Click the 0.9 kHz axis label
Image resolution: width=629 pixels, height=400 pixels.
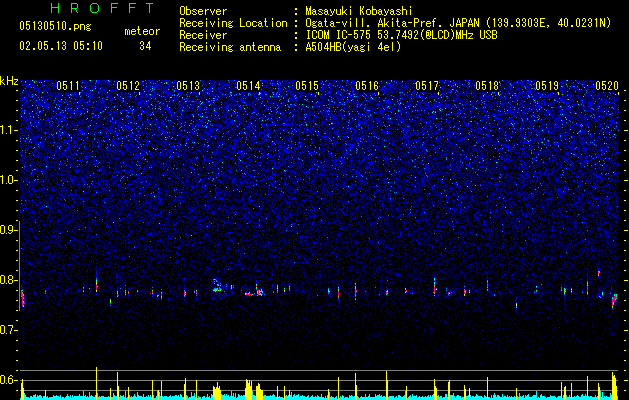click(8, 230)
